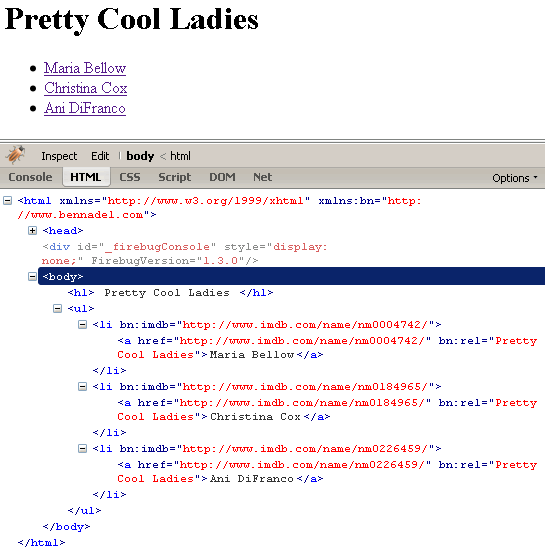Collapse the ul element node
The image size is (545, 560).
tap(58, 309)
